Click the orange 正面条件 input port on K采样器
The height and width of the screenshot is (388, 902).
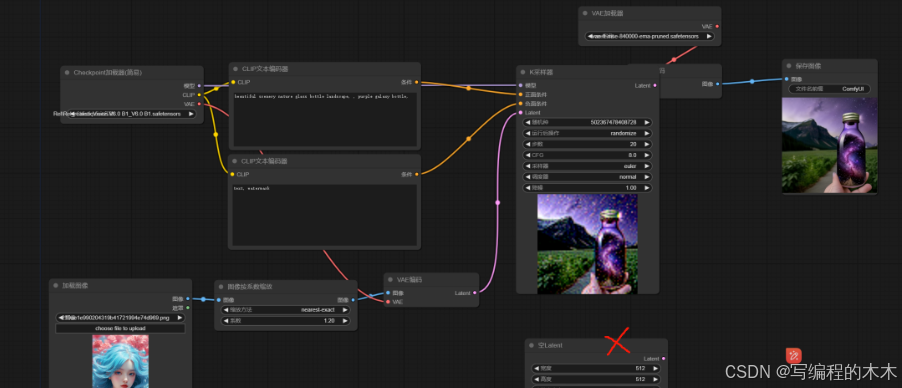[520, 94]
